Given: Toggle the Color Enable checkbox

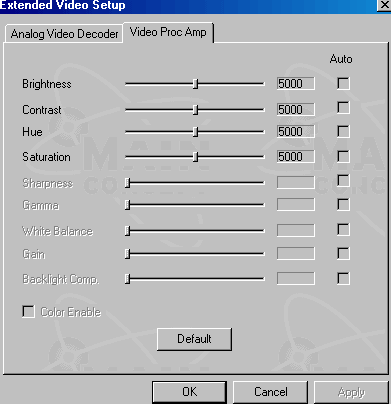Looking at the screenshot, I should (x=28, y=312).
